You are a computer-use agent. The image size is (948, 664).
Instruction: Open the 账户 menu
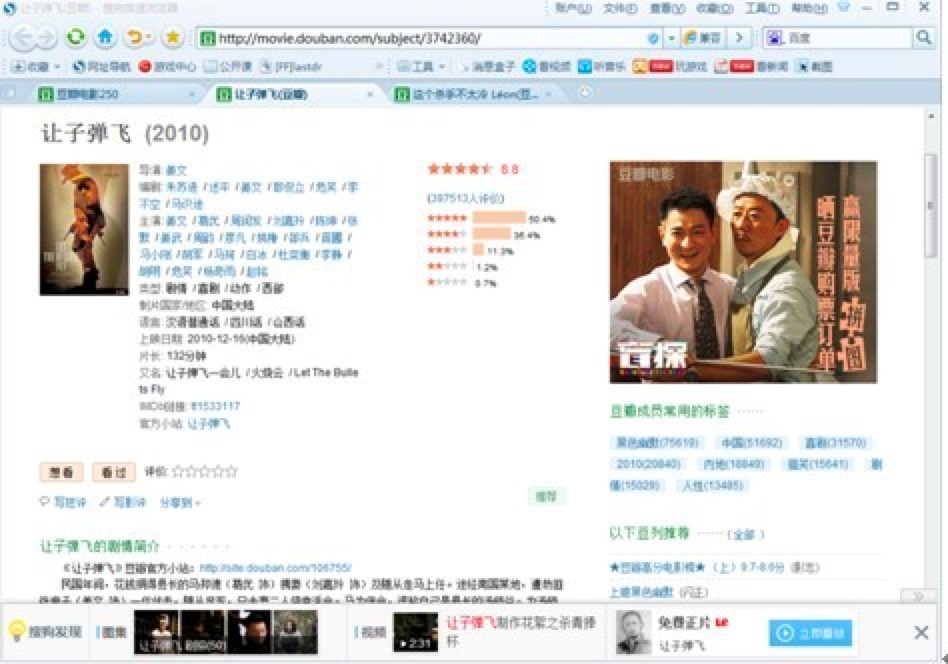click(573, 8)
